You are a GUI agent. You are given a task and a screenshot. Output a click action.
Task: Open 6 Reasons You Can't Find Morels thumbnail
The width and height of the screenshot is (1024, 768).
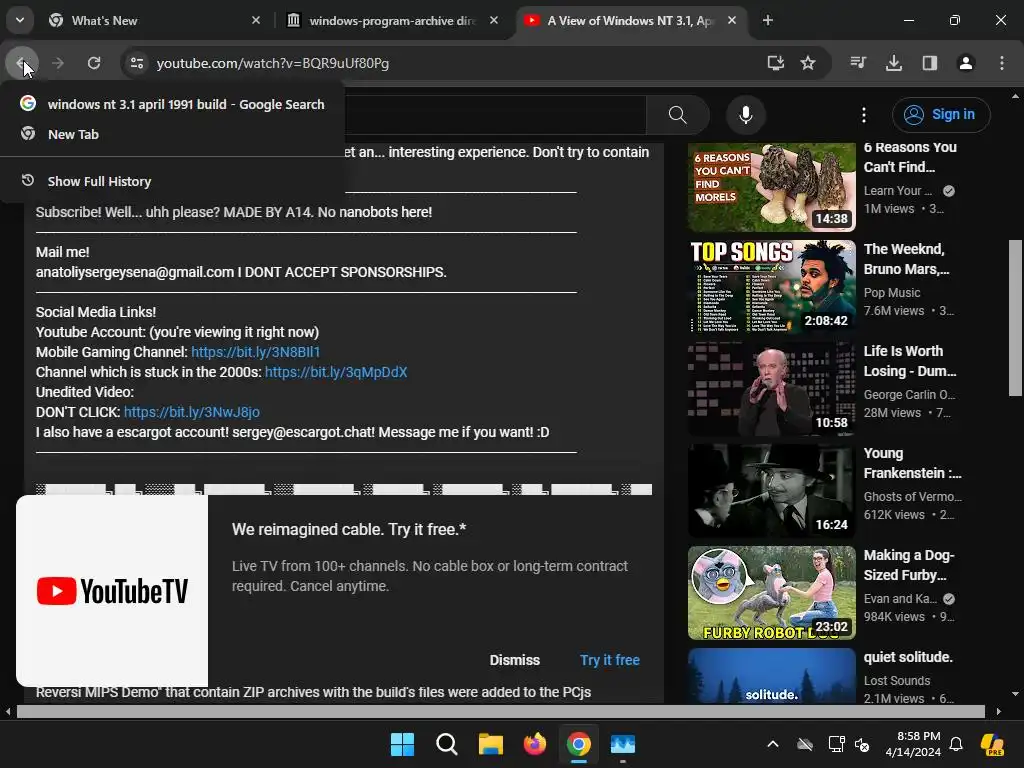tap(771, 187)
